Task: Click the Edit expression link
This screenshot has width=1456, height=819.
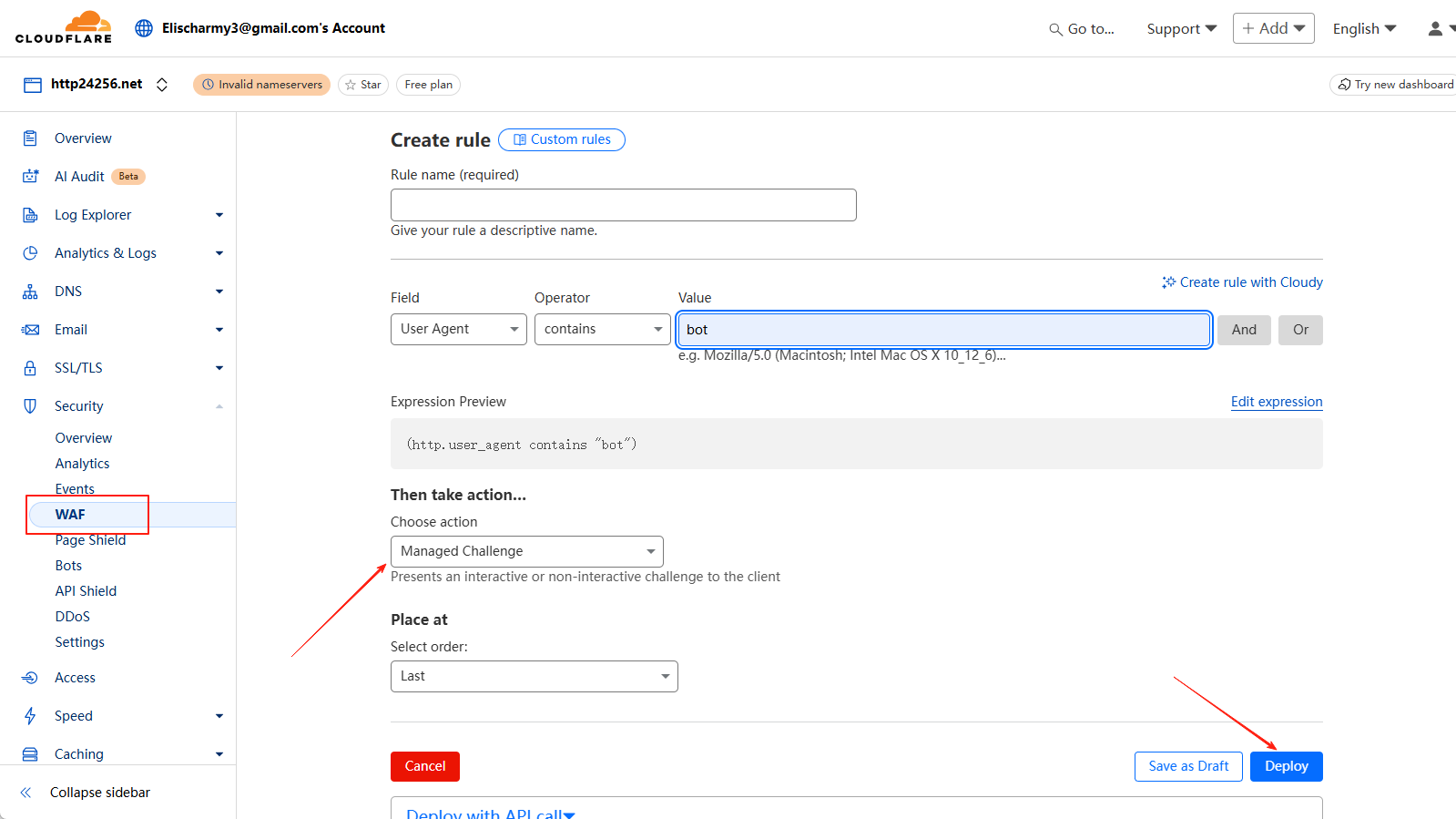Action: tap(1277, 402)
